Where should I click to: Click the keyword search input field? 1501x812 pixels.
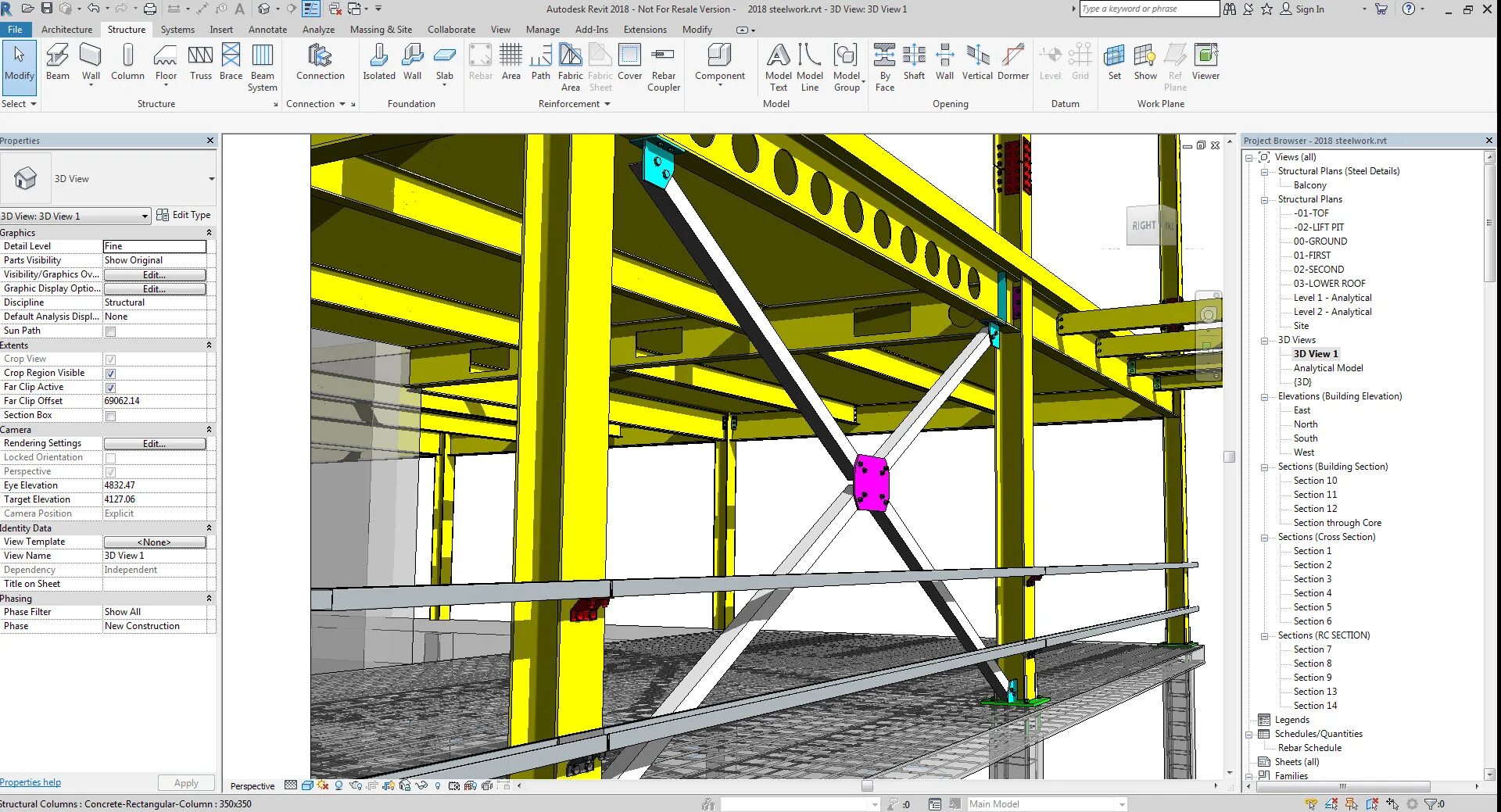(1148, 9)
